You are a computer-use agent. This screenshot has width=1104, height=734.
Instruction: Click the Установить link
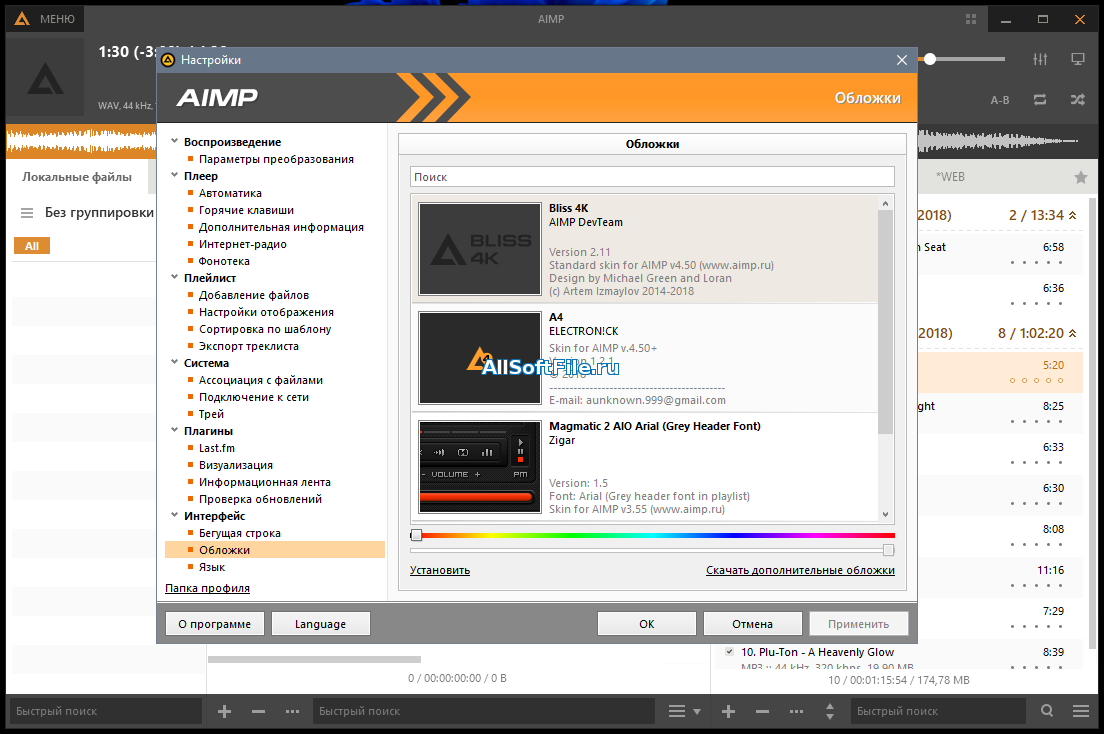coord(440,571)
